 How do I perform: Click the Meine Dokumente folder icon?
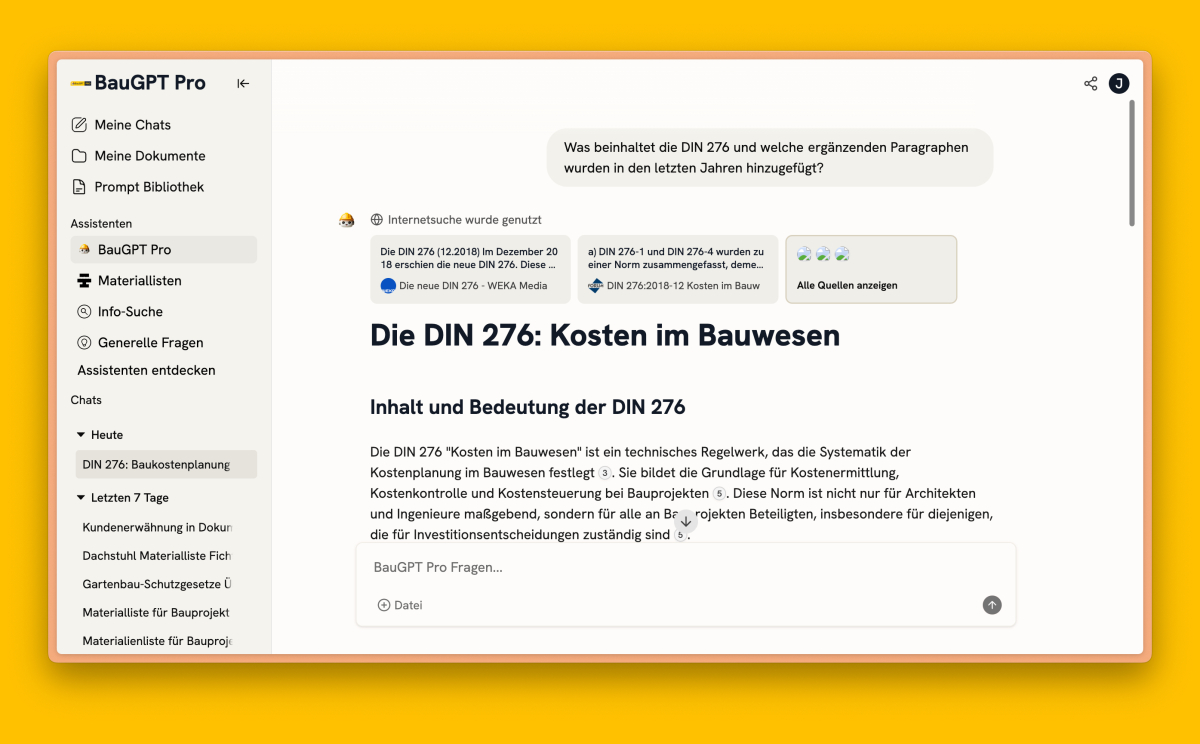click(x=79, y=156)
